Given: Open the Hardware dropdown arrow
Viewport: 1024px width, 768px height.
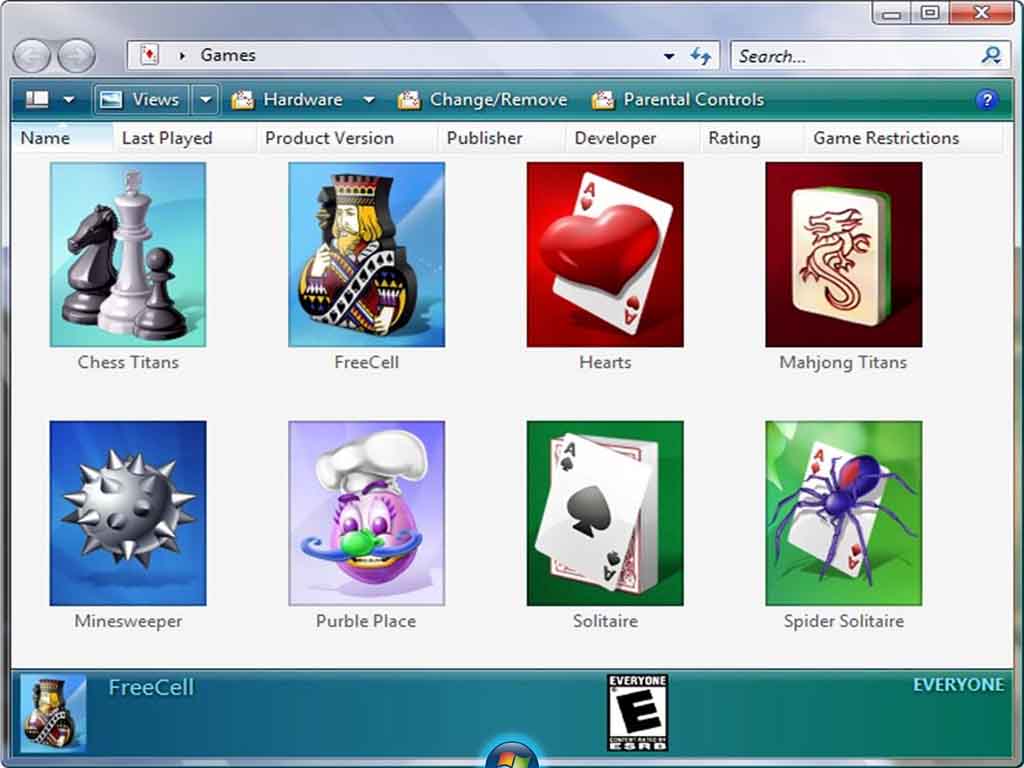Looking at the screenshot, I should (368, 100).
